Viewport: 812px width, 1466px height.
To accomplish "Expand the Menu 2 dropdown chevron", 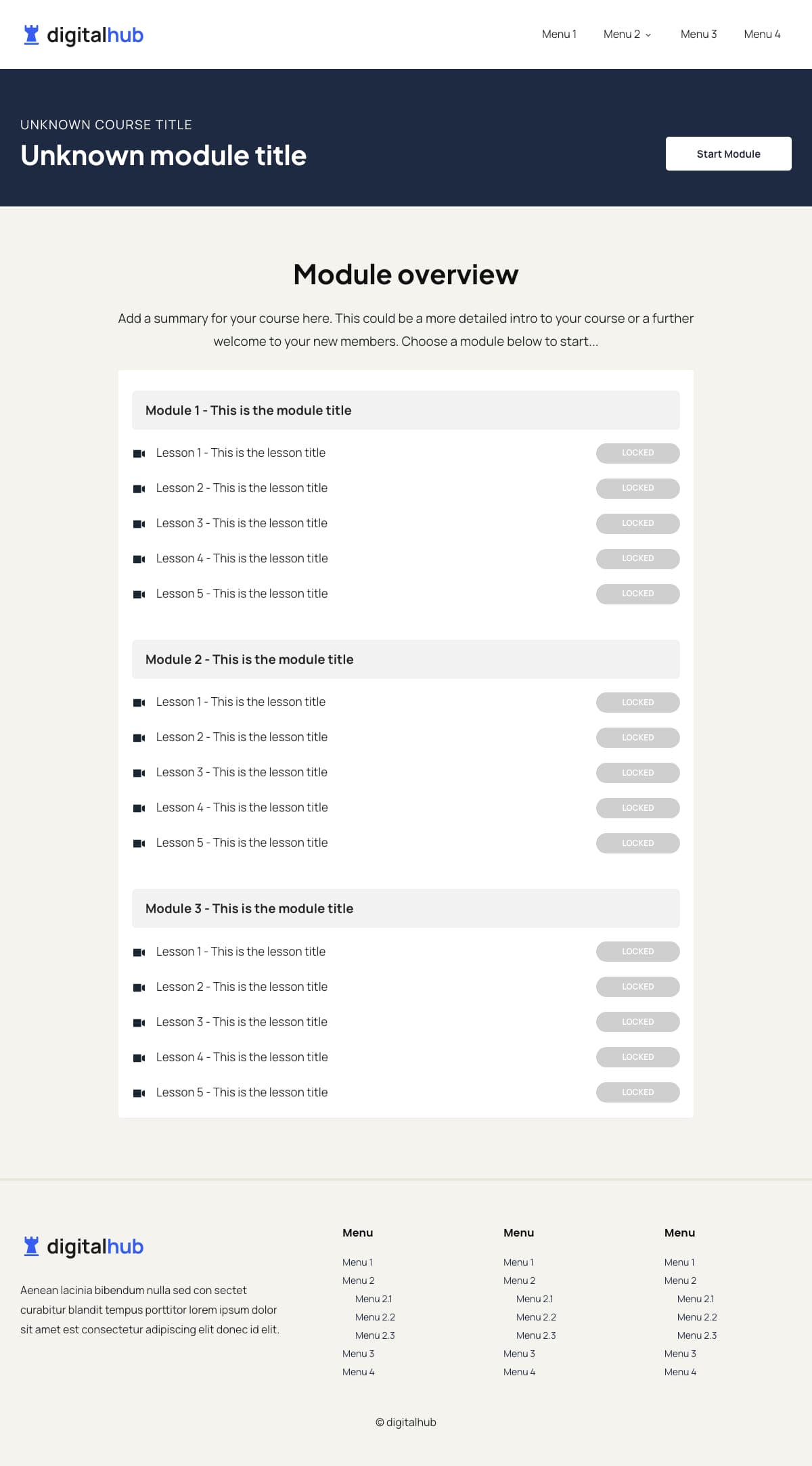I will [648, 35].
